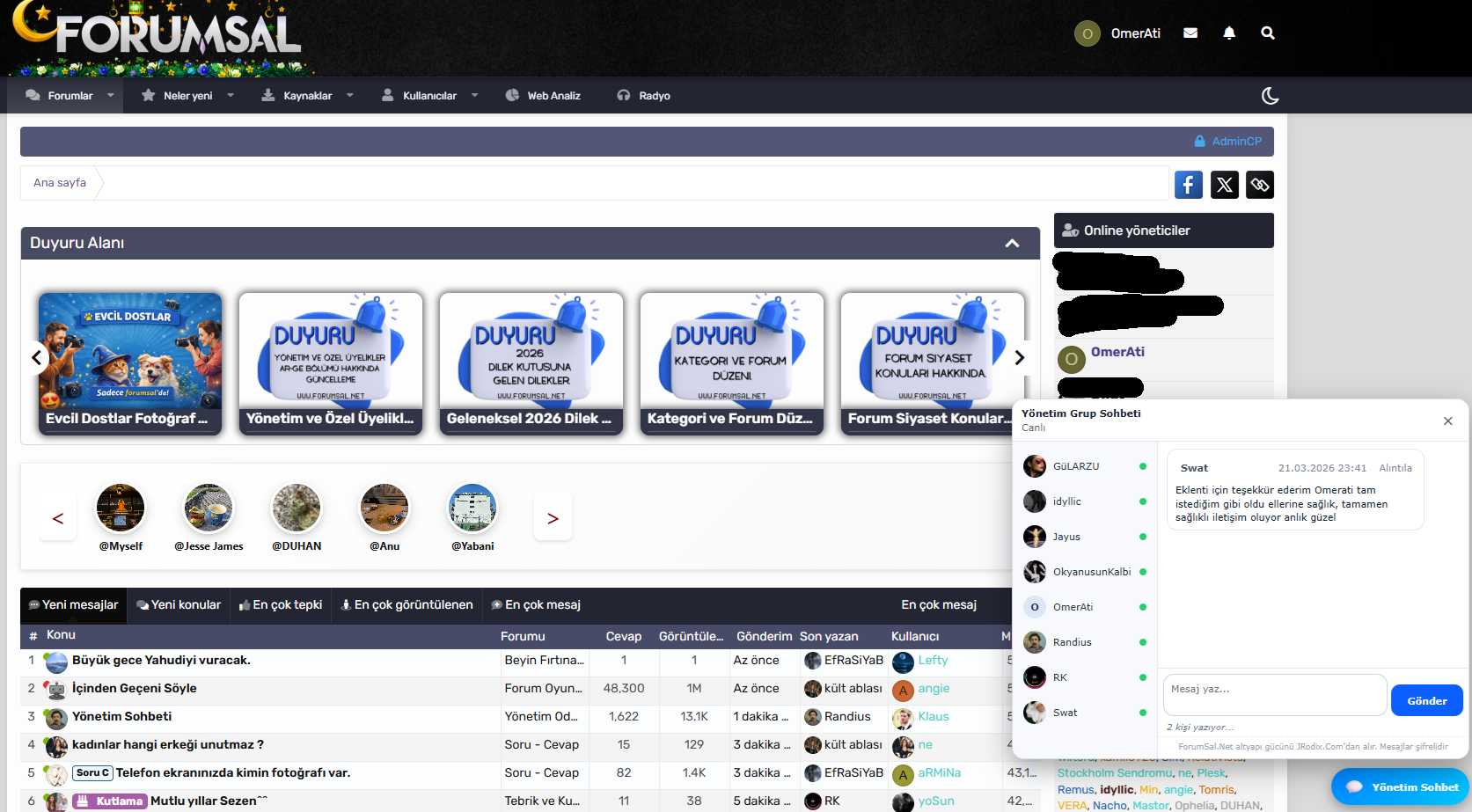1472x812 pixels.
Task: Open Forumlar navigation item
Action: (59, 96)
